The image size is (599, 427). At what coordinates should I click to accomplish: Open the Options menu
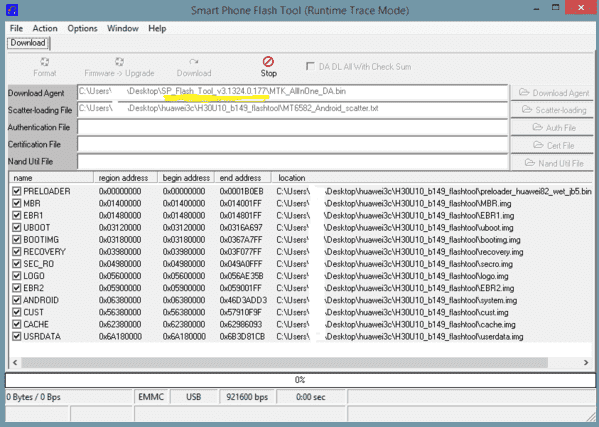point(82,29)
